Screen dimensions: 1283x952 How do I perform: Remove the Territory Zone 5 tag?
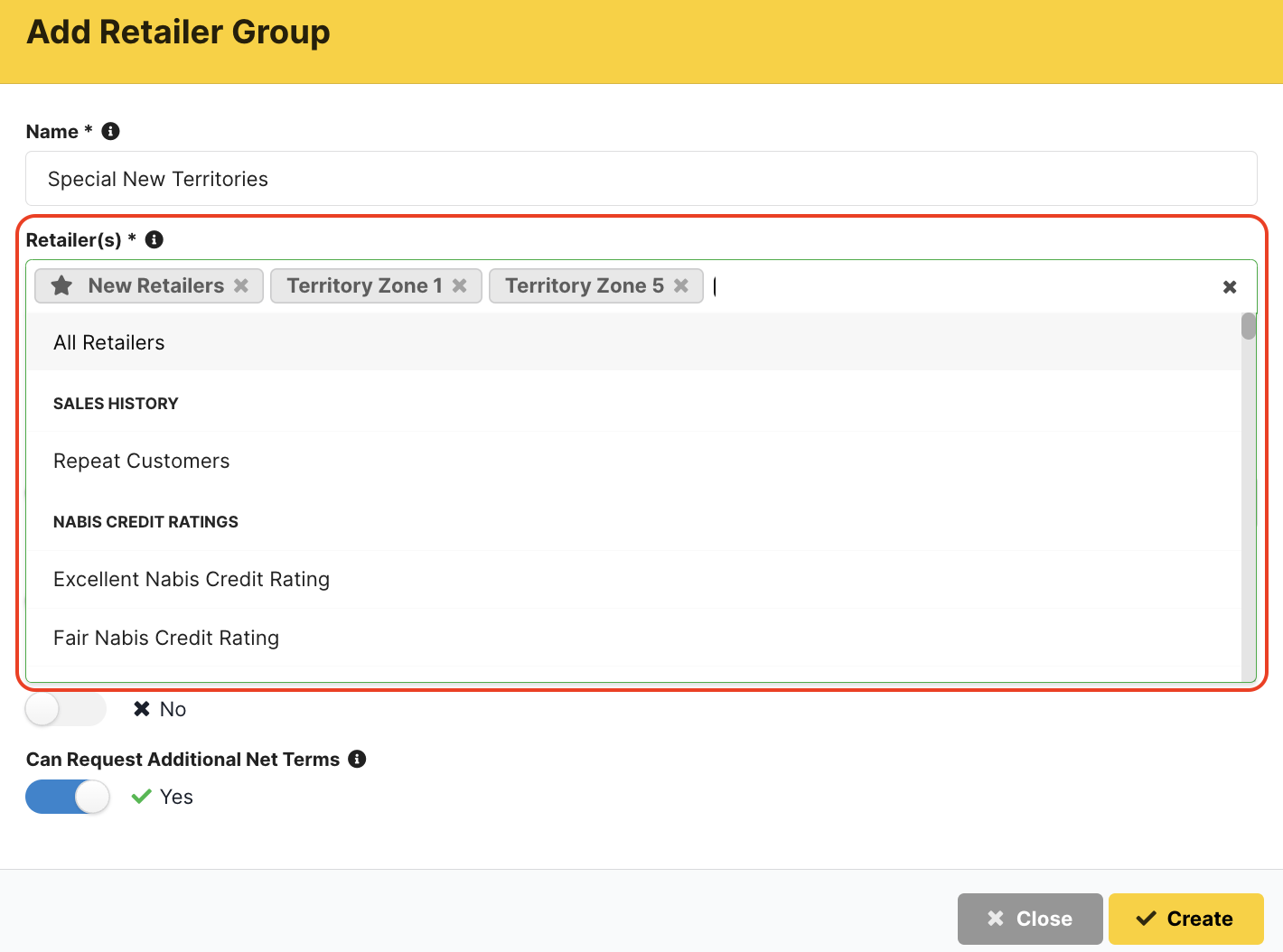681,285
